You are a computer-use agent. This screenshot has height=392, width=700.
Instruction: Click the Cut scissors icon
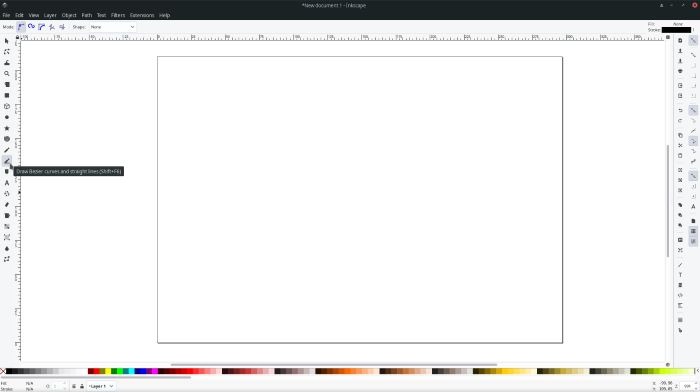pos(680,146)
